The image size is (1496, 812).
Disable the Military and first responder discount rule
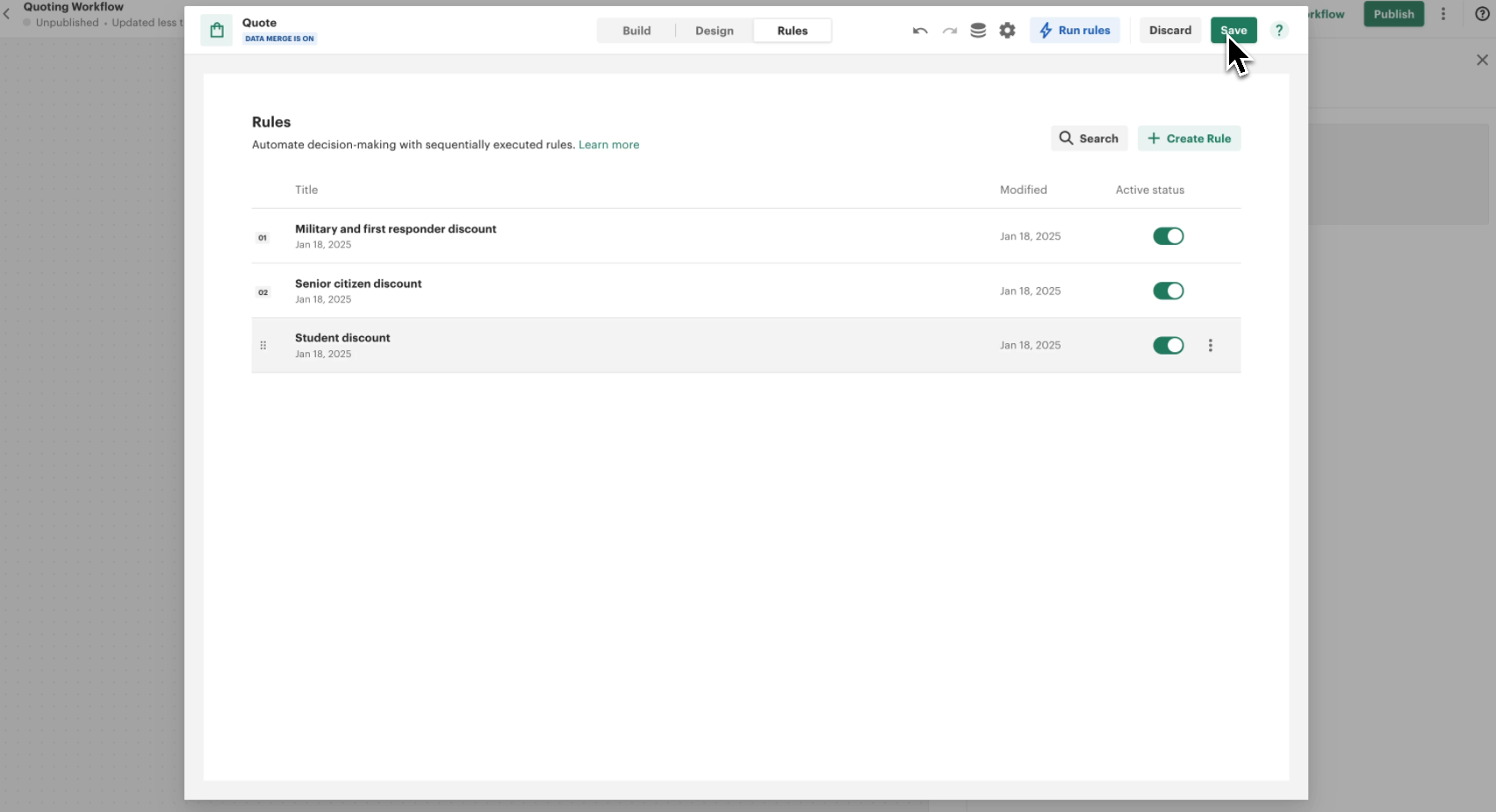[x=1168, y=236]
